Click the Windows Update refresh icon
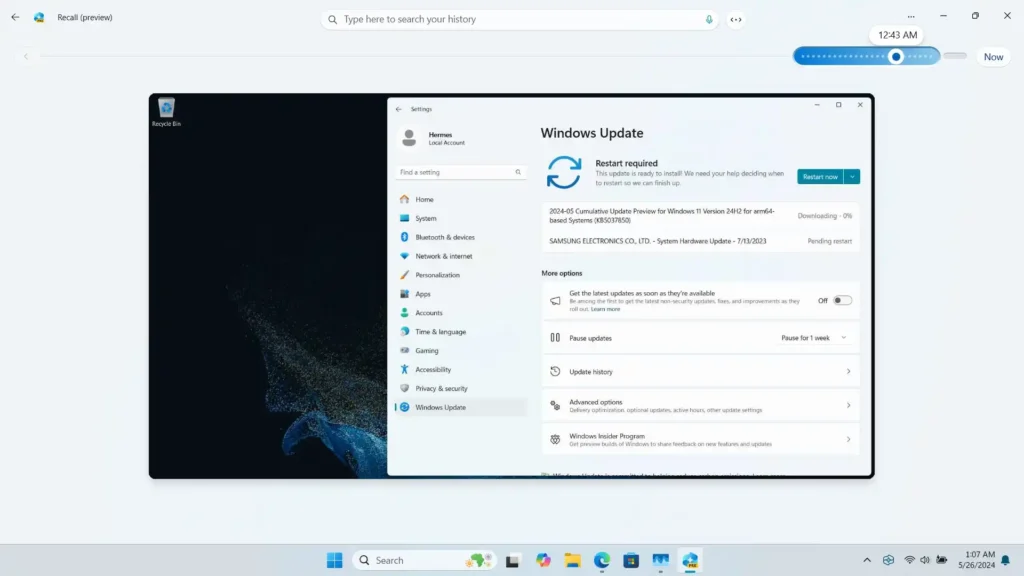 click(x=564, y=172)
